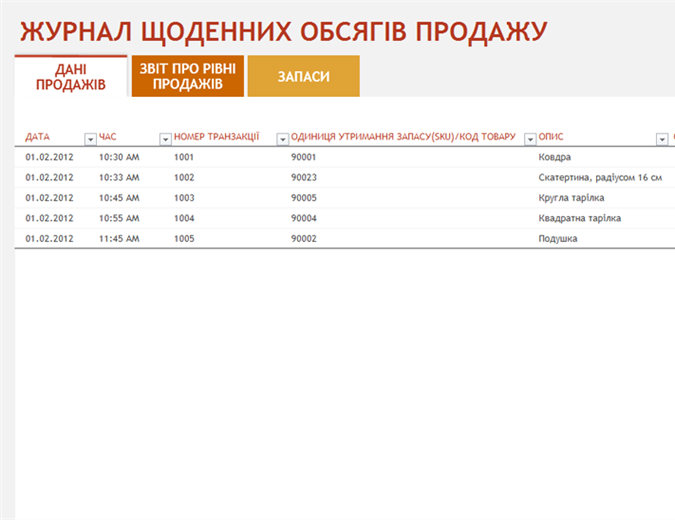
Task: Select transaction number 1004
Action: (184, 218)
